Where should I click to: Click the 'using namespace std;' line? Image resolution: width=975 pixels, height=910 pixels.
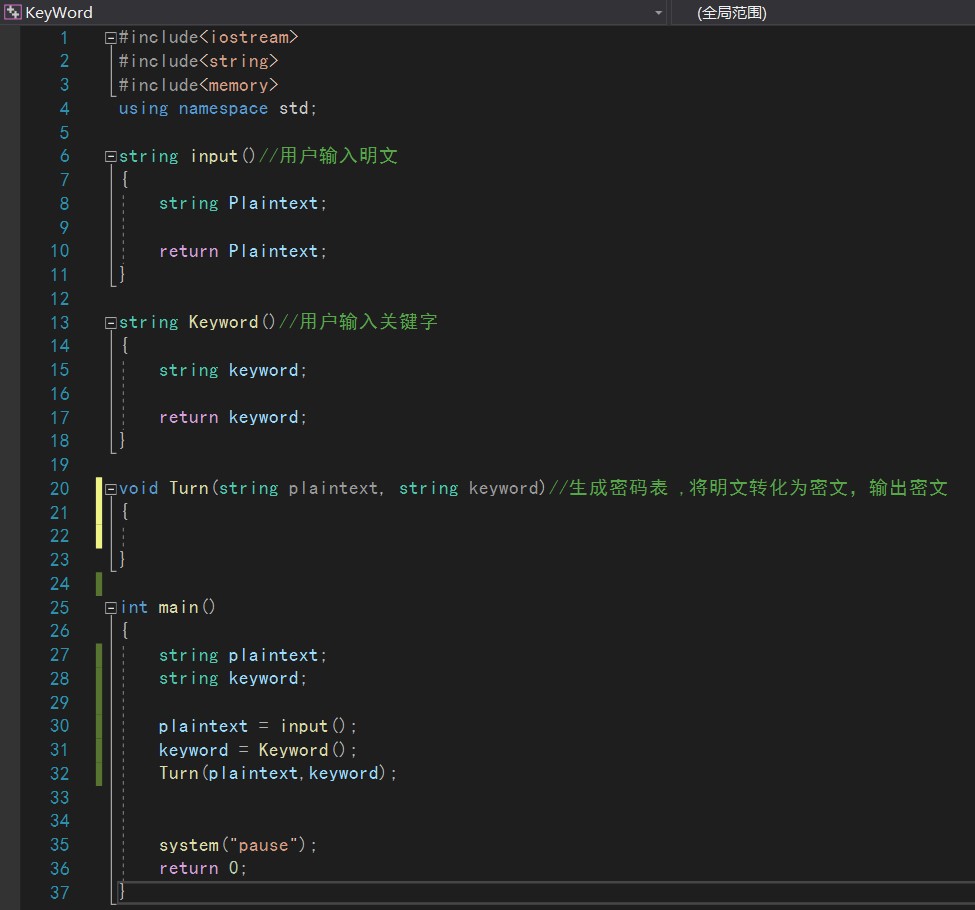coord(217,109)
